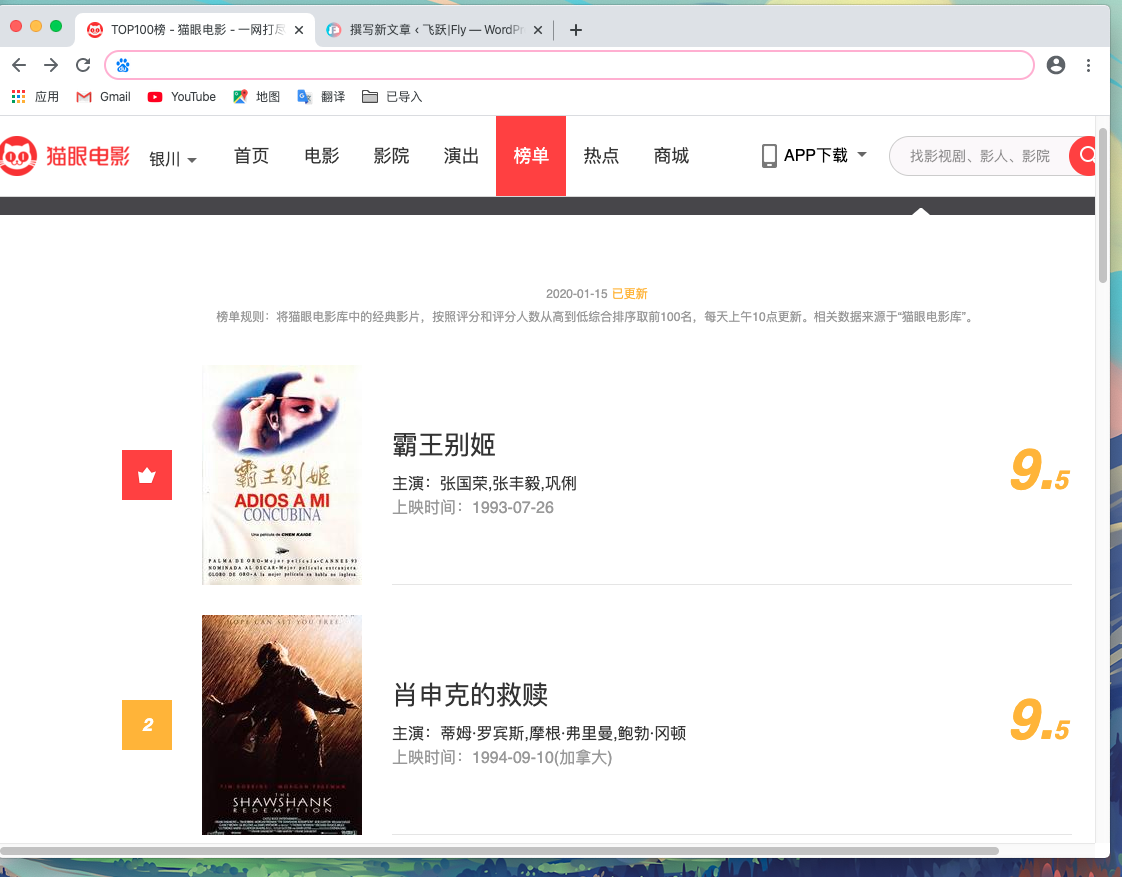Expand the 银川 city dropdown
Screen dimensions: 1122x877
tap(172, 159)
